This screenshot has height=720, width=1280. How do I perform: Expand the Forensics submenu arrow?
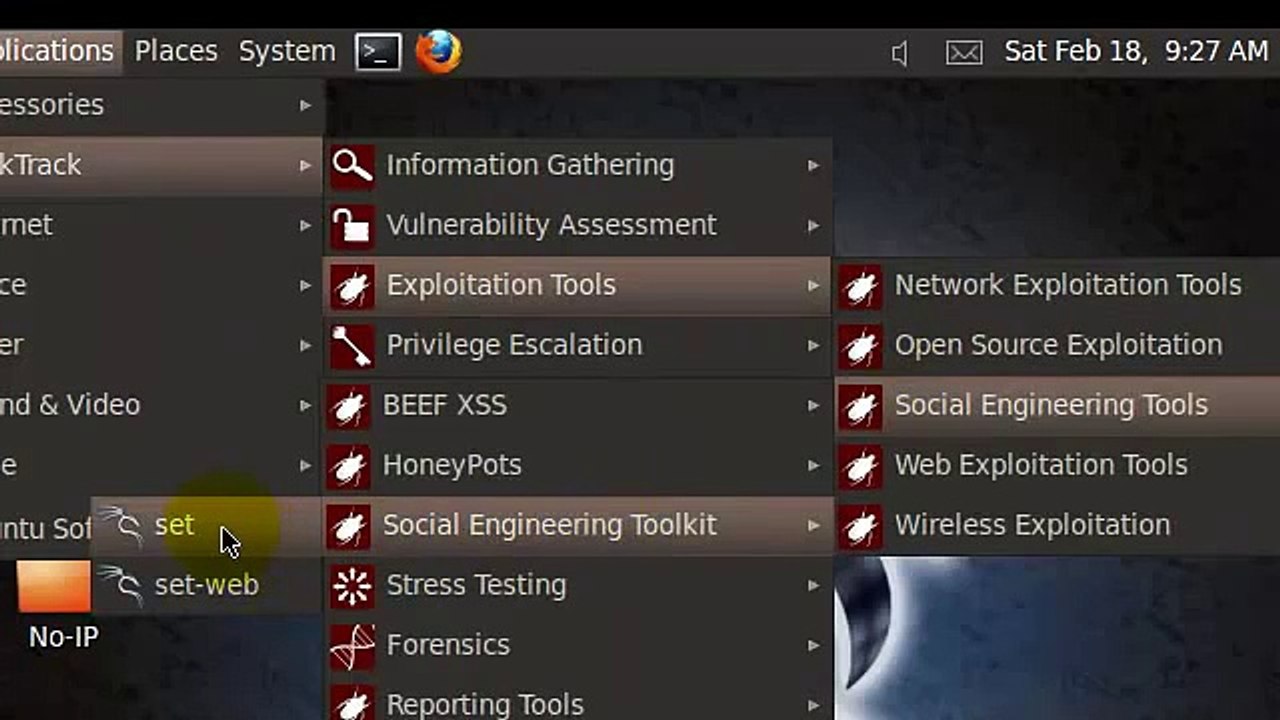tap(814, 645)
